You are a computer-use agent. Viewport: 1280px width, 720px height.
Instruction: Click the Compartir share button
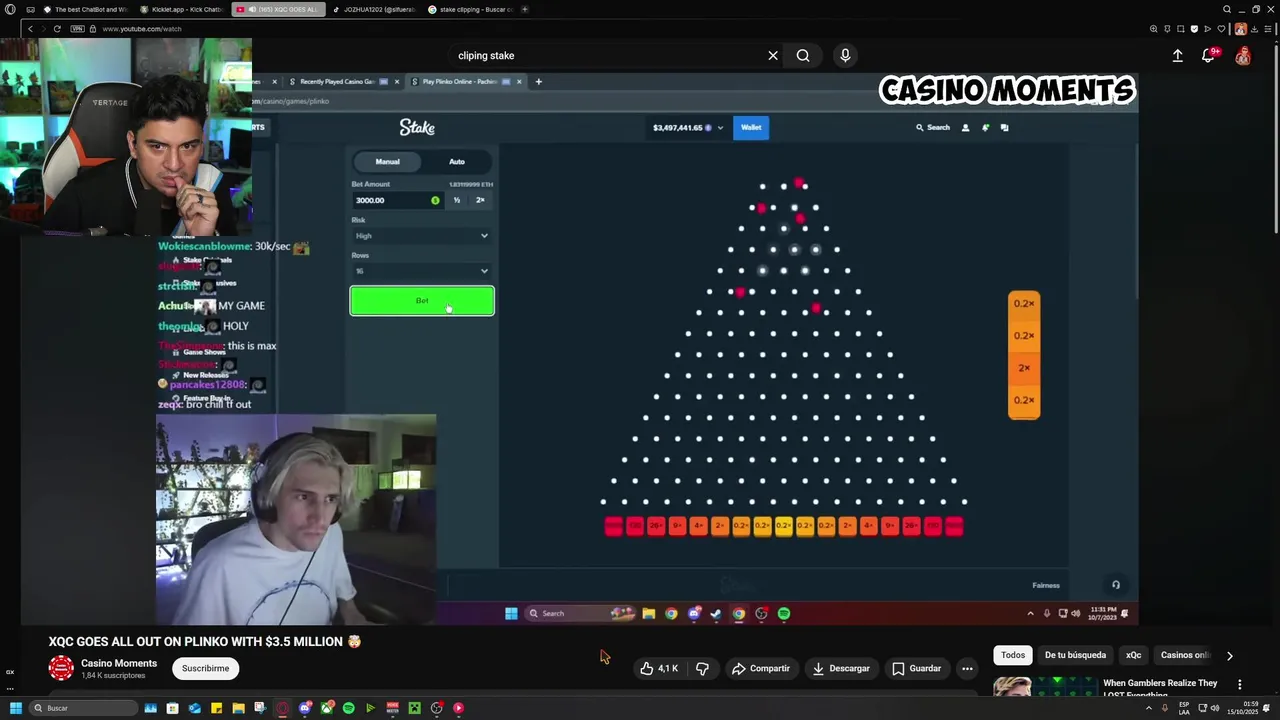[760, 668]
